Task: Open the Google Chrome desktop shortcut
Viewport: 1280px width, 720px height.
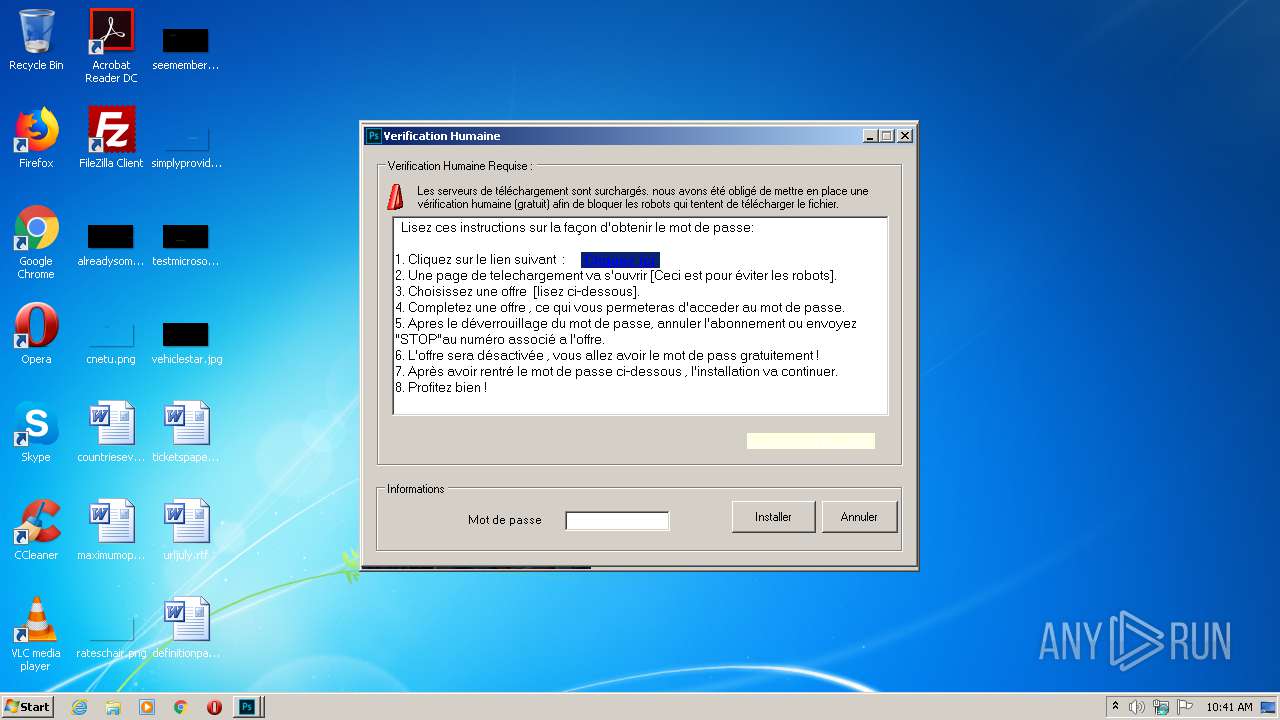Action: tap(36, 242)
